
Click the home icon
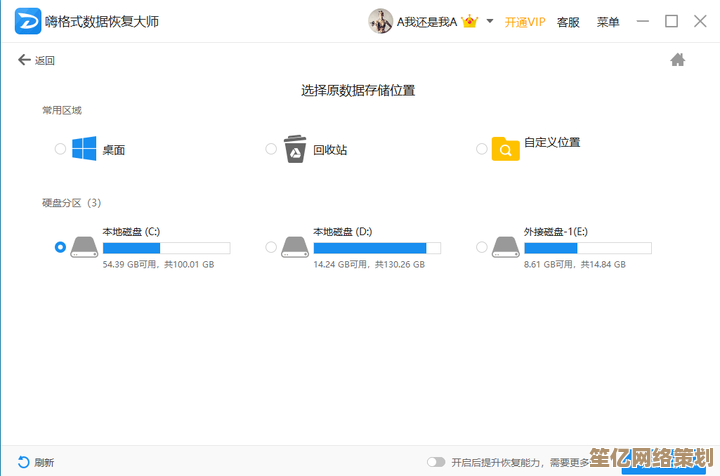click(x=677, y=60)
